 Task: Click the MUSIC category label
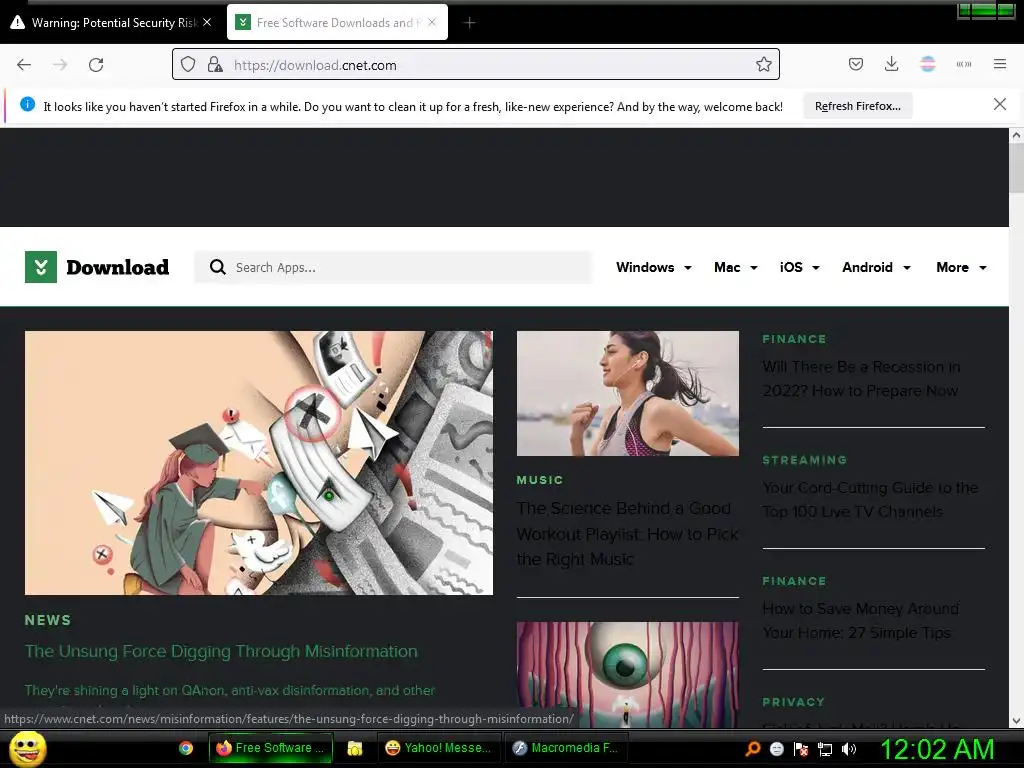point(539,480)
